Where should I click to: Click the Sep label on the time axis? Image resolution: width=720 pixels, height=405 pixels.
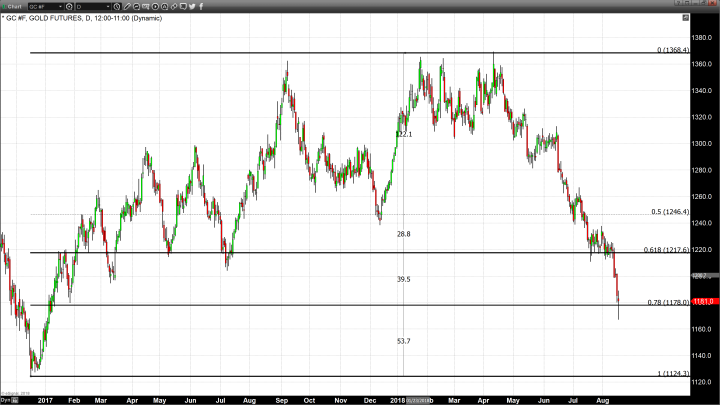point(281,400)
